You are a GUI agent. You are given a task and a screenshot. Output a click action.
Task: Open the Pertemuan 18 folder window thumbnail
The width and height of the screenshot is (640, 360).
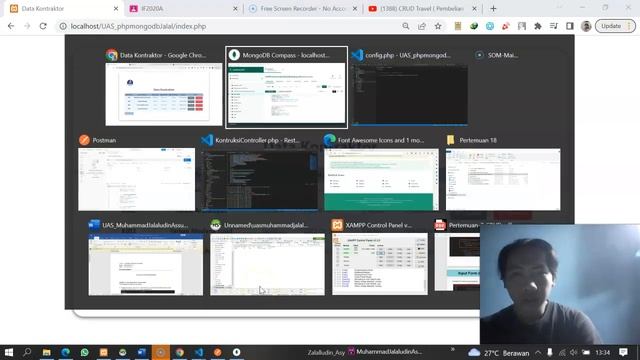tap(503, 179)
